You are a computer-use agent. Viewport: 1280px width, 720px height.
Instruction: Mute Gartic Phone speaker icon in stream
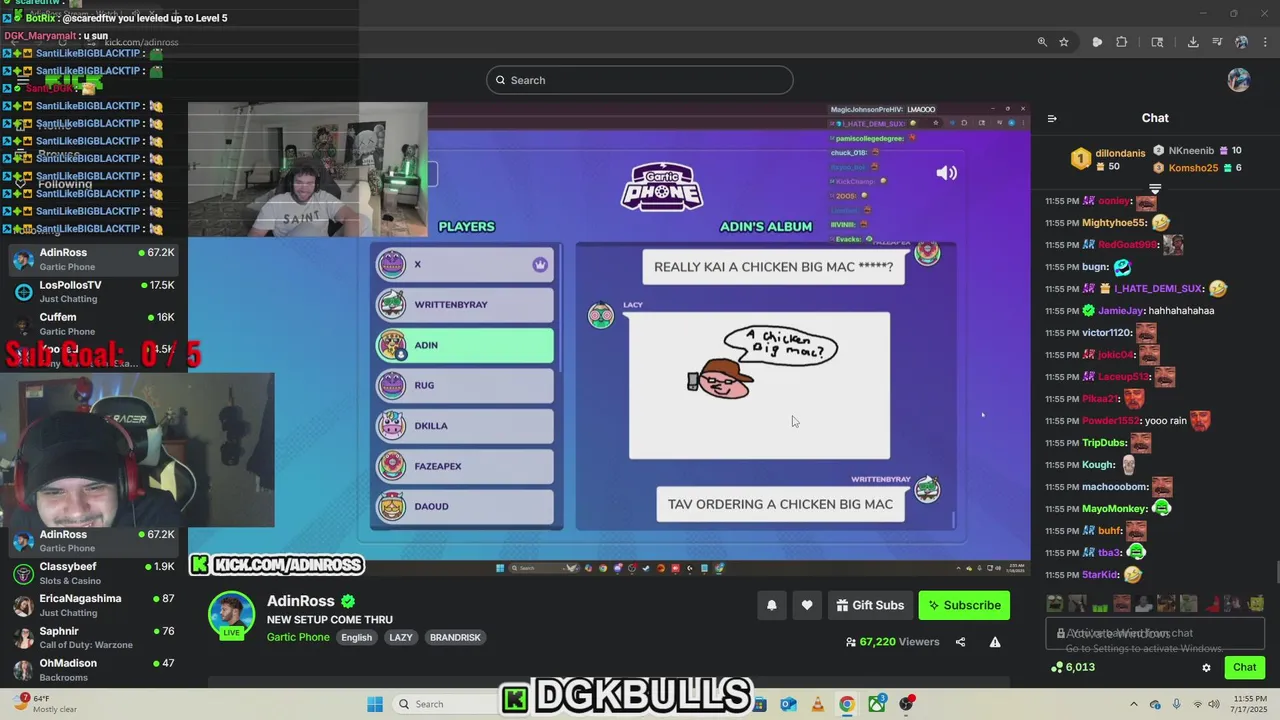click(x=946, y=173)
